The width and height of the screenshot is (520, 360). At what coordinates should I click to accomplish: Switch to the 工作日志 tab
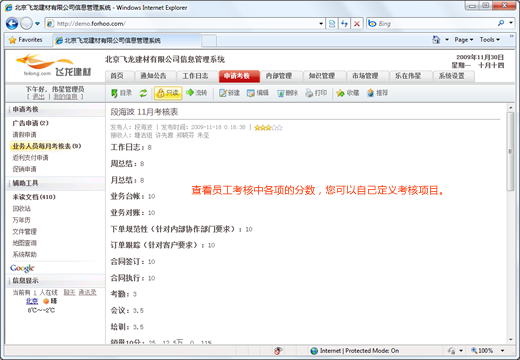[197, 76]
